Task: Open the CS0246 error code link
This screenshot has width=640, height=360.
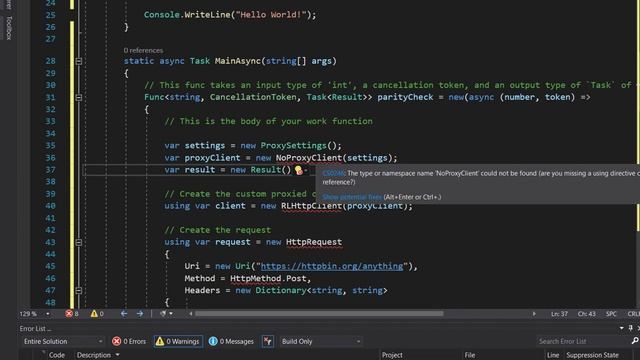Action: [x=333, y=173]
